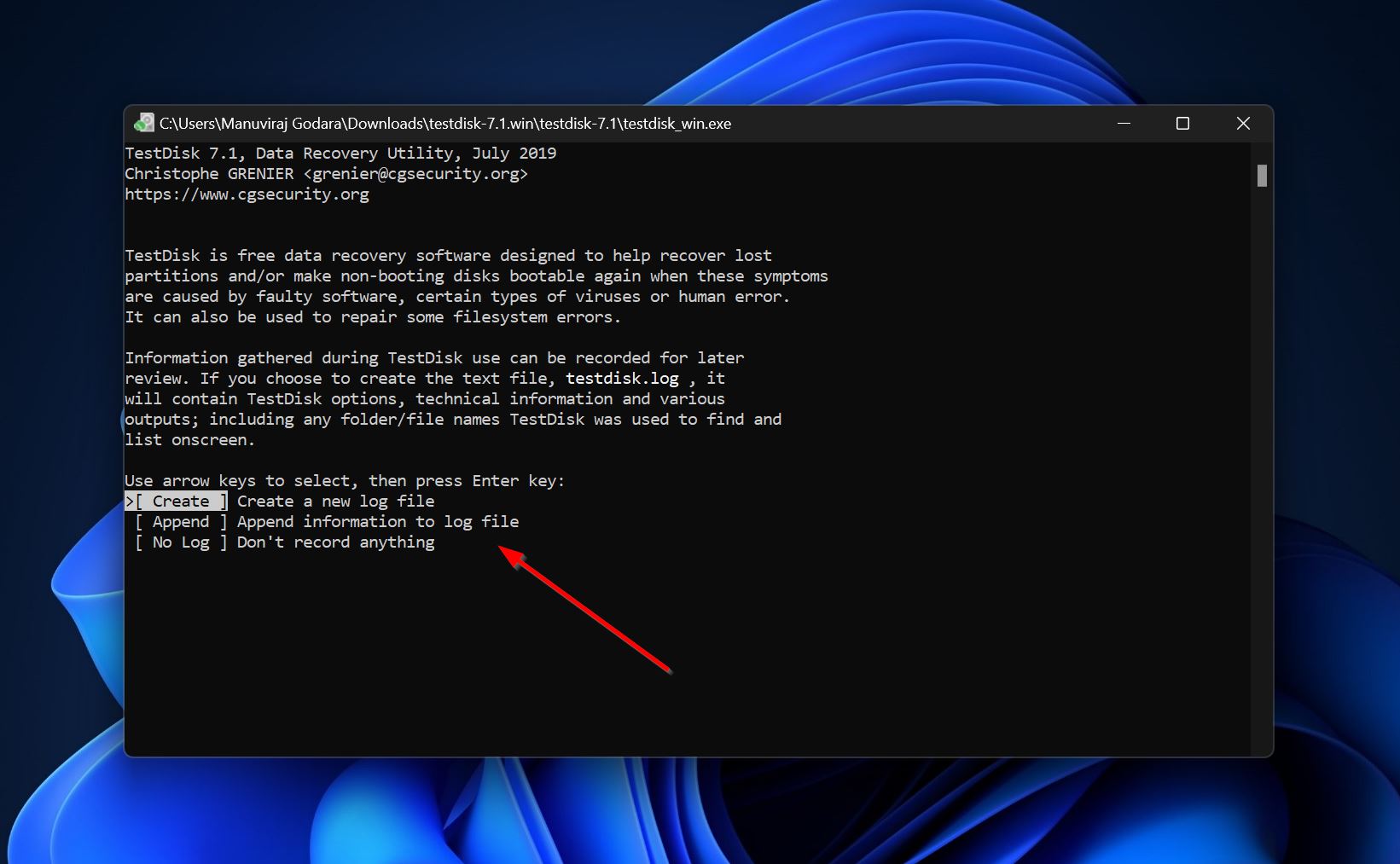Image resolution: width=1400 pixels, height=864 pixels.
Task: Click the 'Christophe GRENIER' author name
Action: (209, 174)
